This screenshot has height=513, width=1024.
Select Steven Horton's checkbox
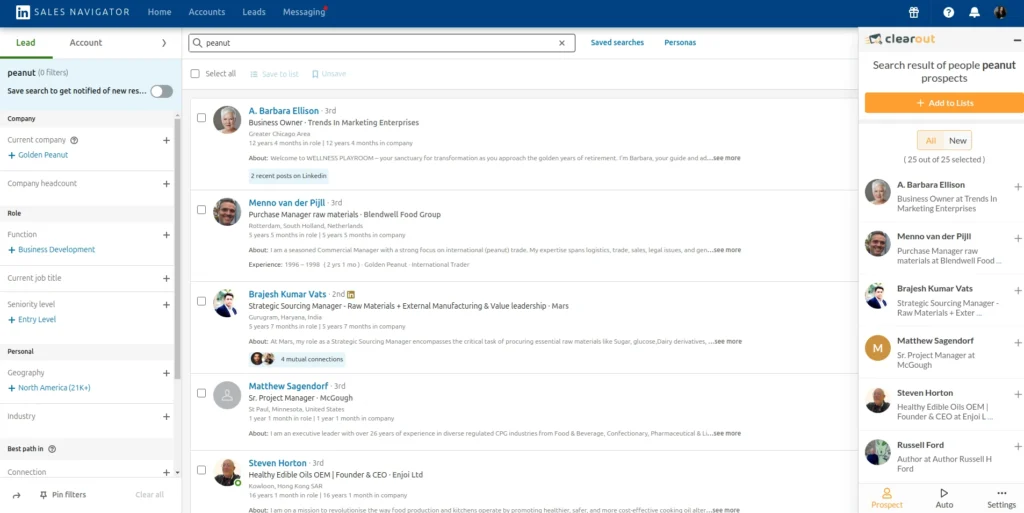[x=201, y=470]
